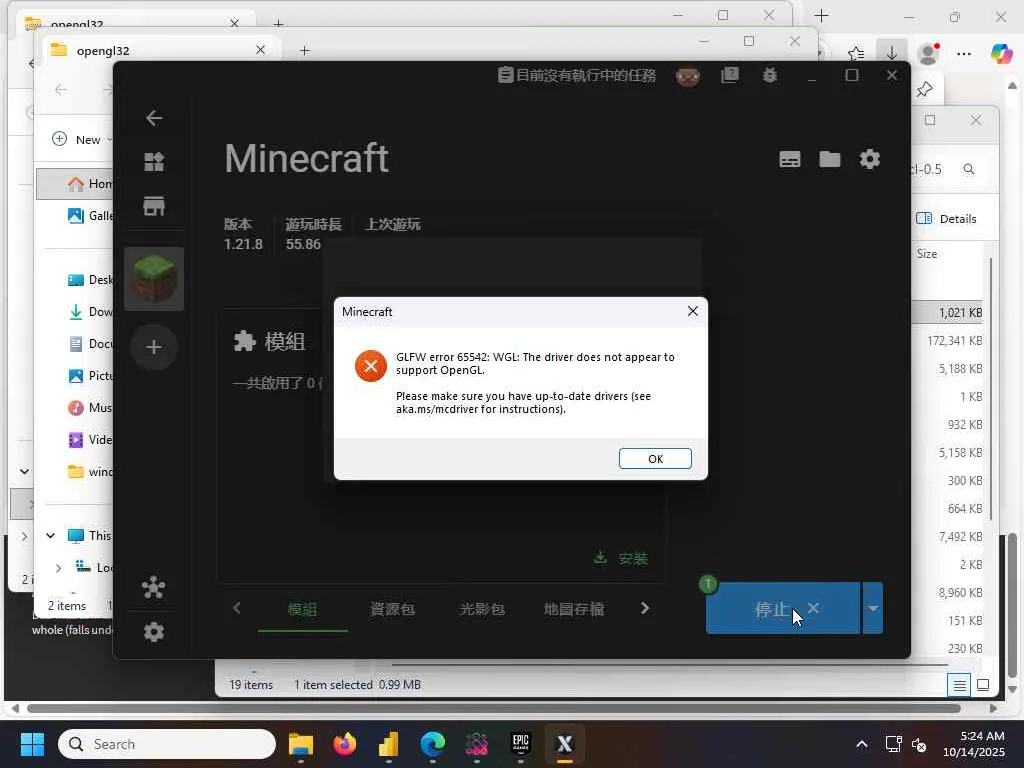This screenshot has height=768, width=1024.
Task: Expand the dropdown beside the stop button
Action: click(x=872, y=609)
